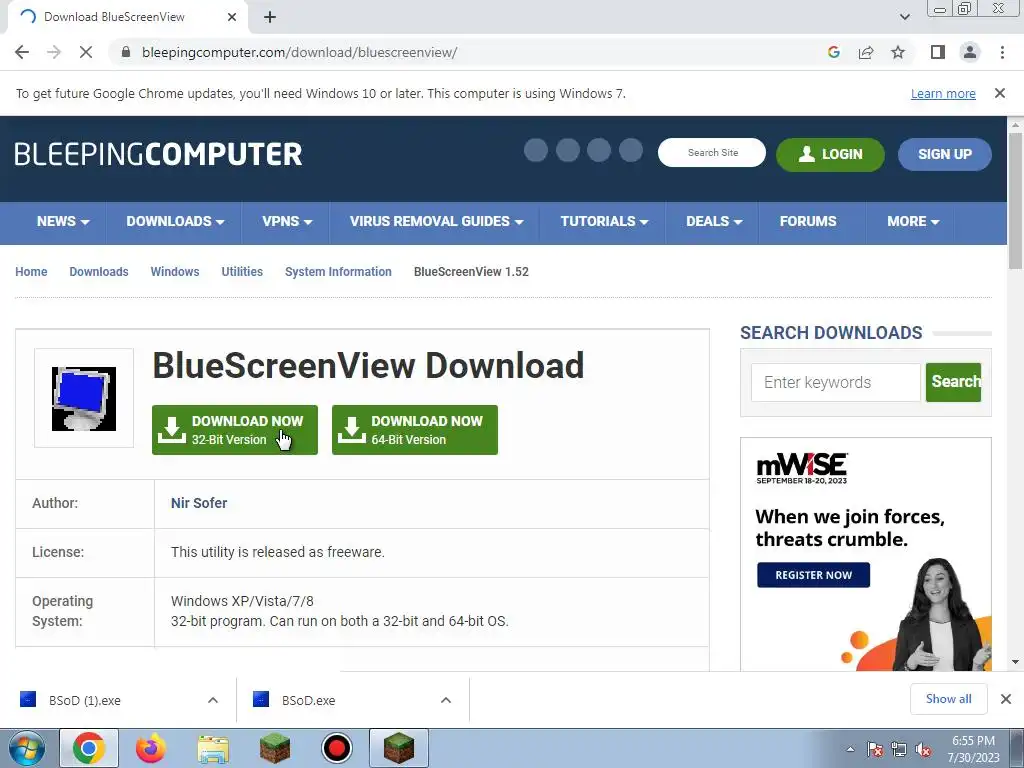Click REGISTER NOW in mWISE ad

coord(813,575)
